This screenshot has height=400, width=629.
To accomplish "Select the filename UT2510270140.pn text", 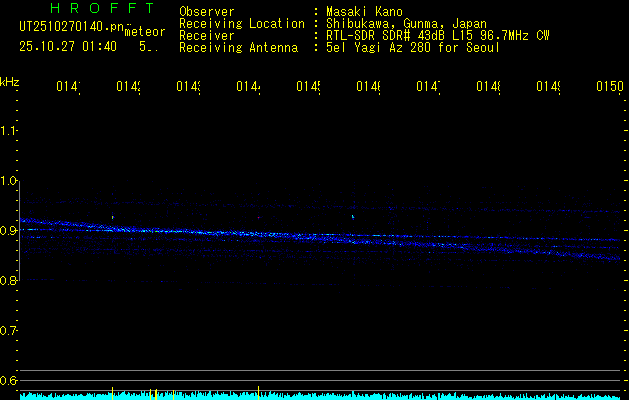I will point(72,27).
